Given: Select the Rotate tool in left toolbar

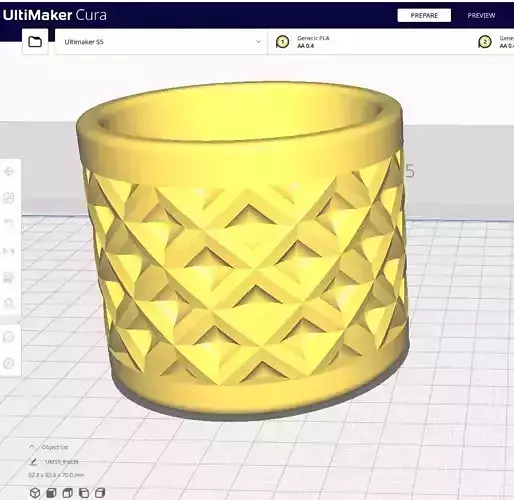Looking at the screenshot, I should (9, 223).
